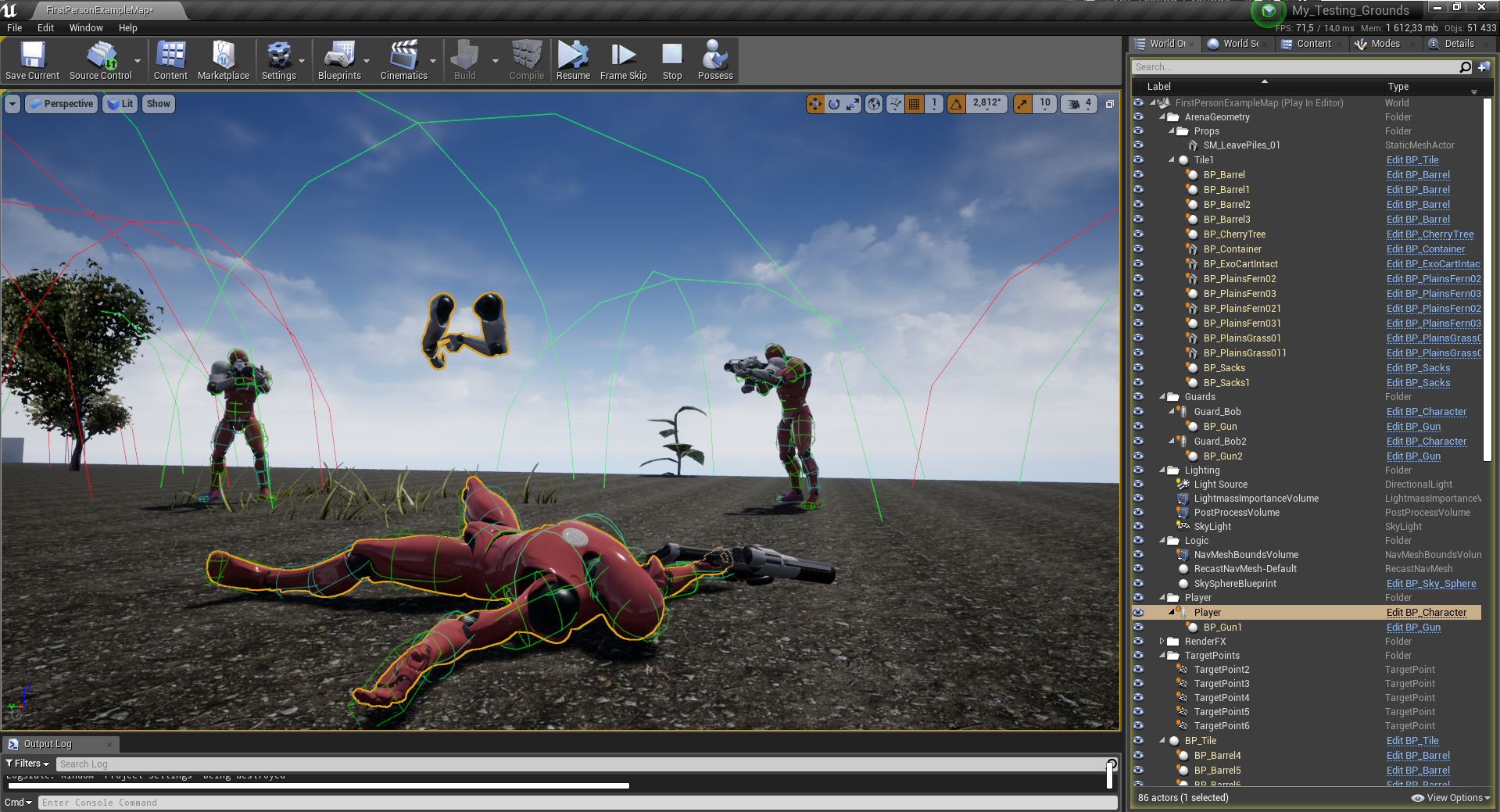Click Edit BP_Character link for Player
The height and width of the screenshot is (812, 1500).
tap(1427, 613)
